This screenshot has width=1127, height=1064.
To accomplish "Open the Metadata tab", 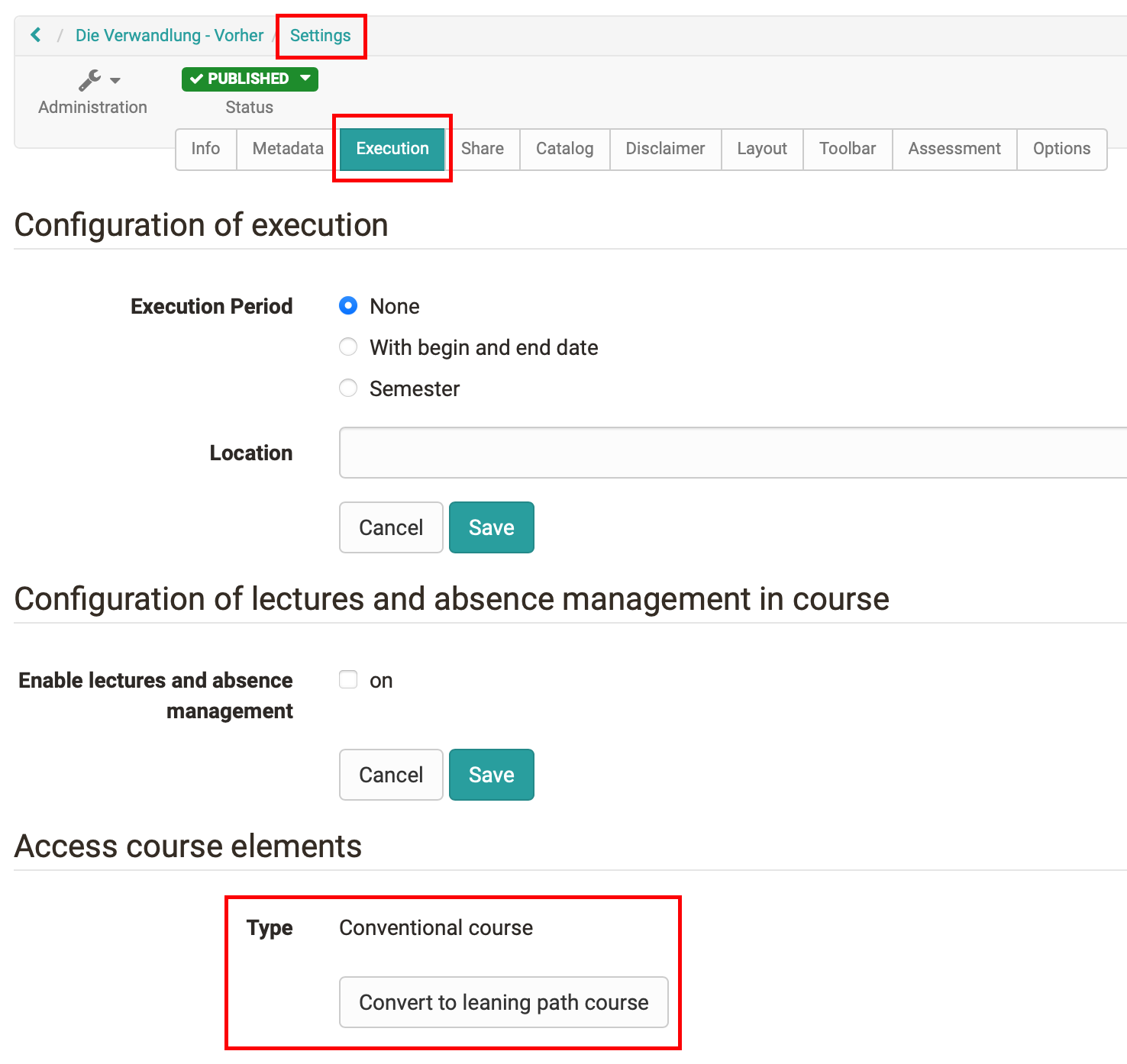I will click(x=286, y=149).
